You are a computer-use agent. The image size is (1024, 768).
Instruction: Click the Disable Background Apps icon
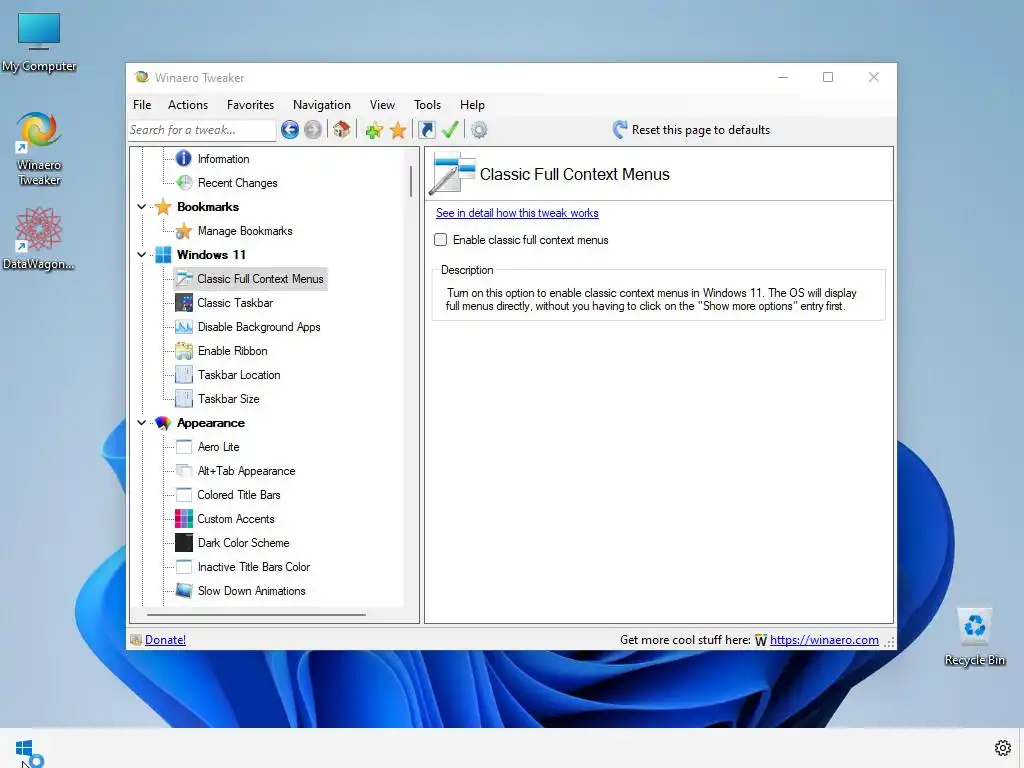coord(184,327)
